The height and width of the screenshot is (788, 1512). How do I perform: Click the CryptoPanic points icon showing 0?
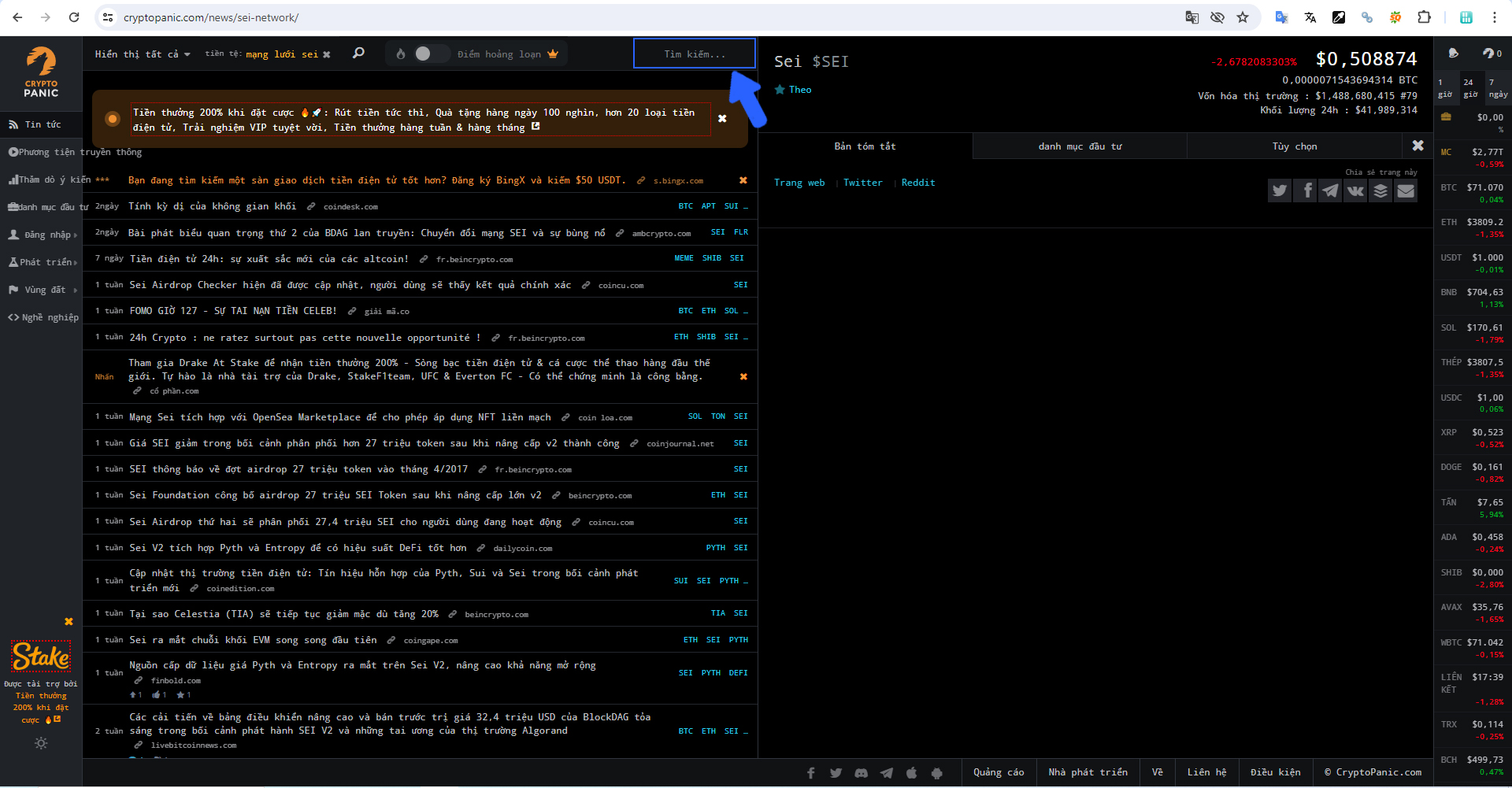[x=1492, y=54]
